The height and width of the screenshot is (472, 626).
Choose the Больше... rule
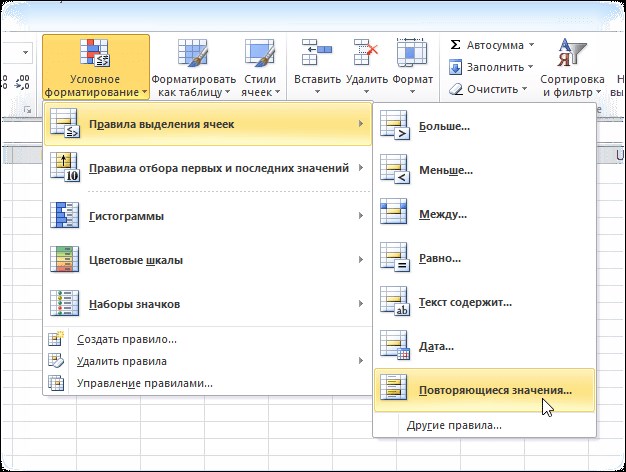point(484,126)
